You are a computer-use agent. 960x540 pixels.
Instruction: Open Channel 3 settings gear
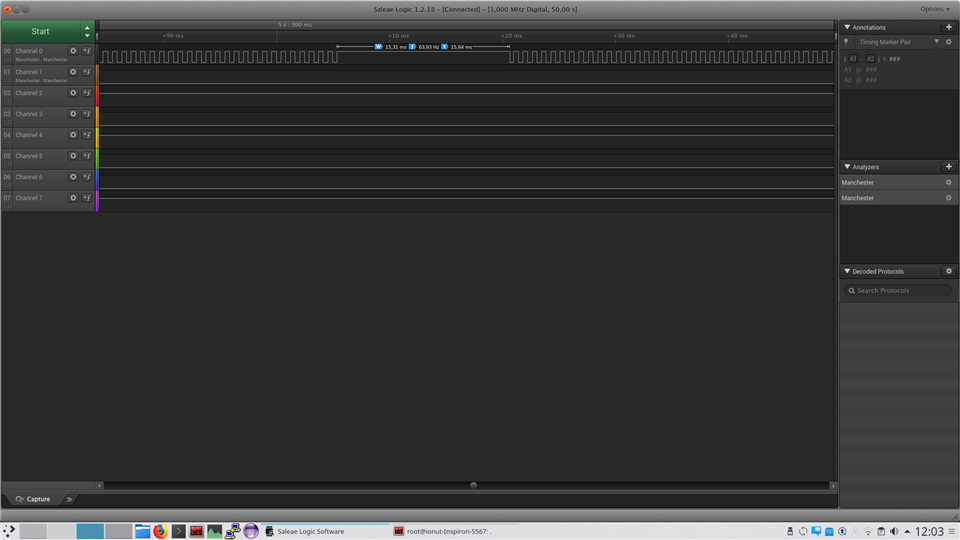point(73,114)
